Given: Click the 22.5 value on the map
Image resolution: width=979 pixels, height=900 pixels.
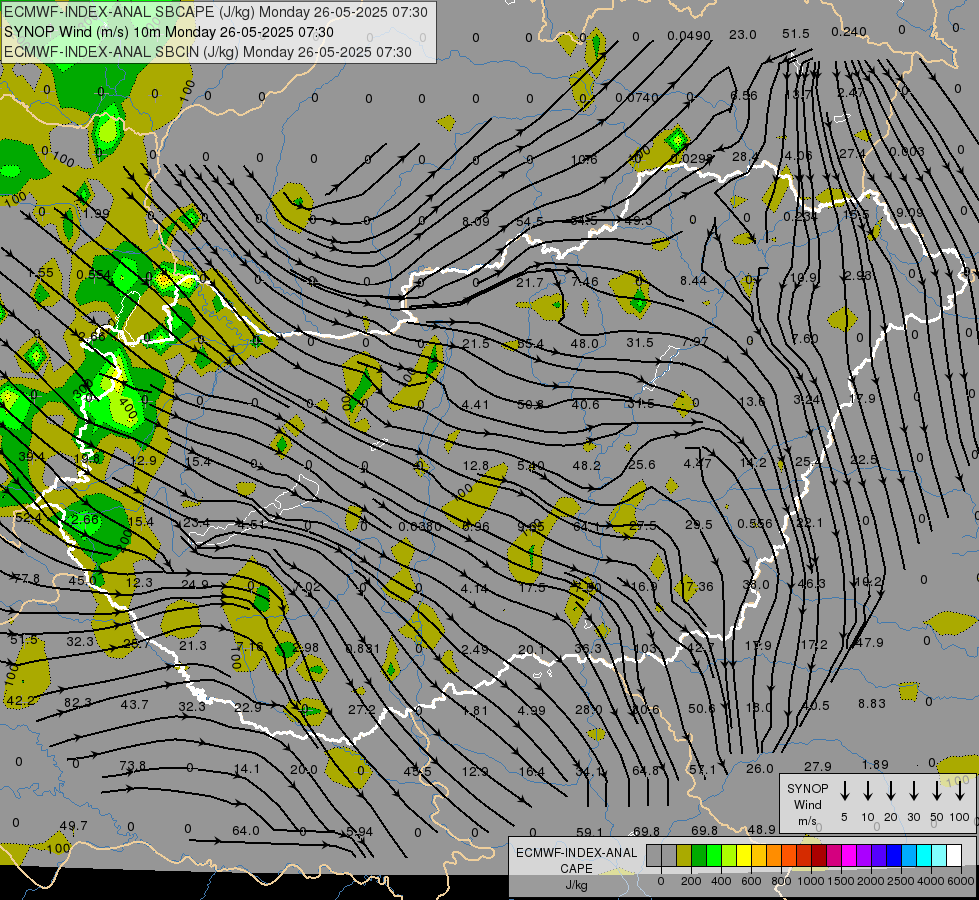Looking at the screenshot, I should tap(864, 460).
